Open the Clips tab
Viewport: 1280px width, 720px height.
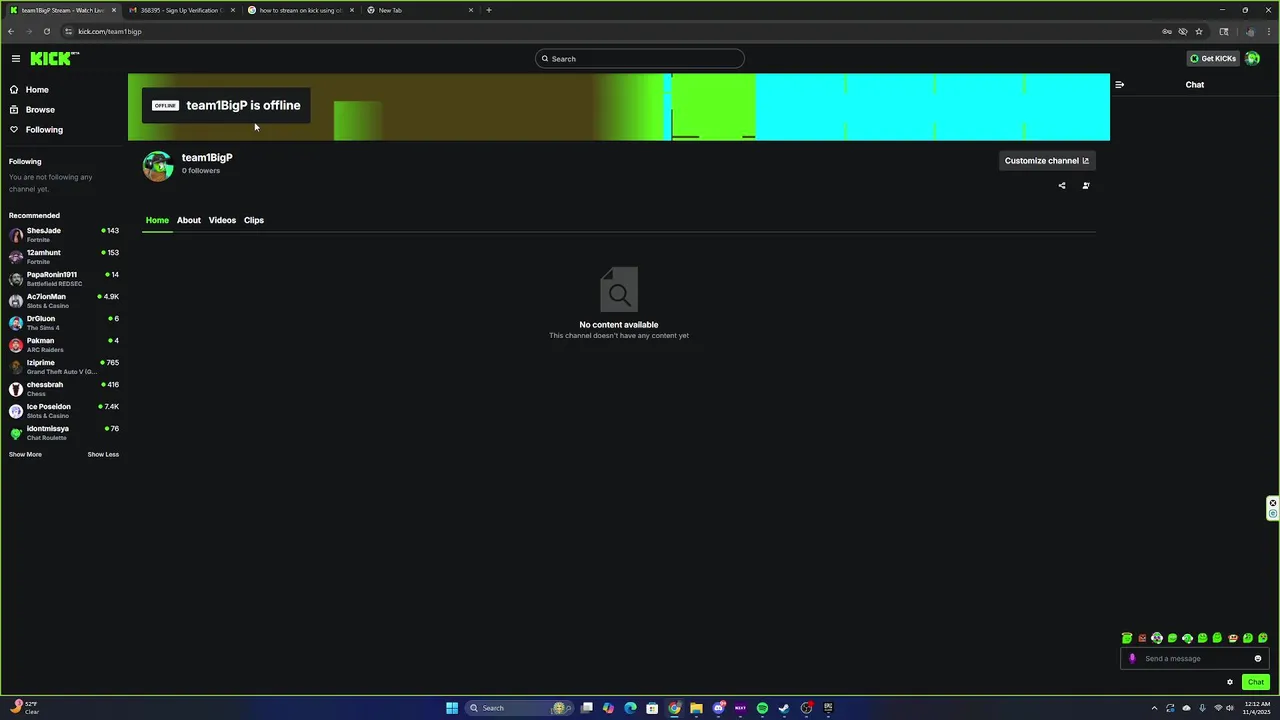[x=254, y=220]
